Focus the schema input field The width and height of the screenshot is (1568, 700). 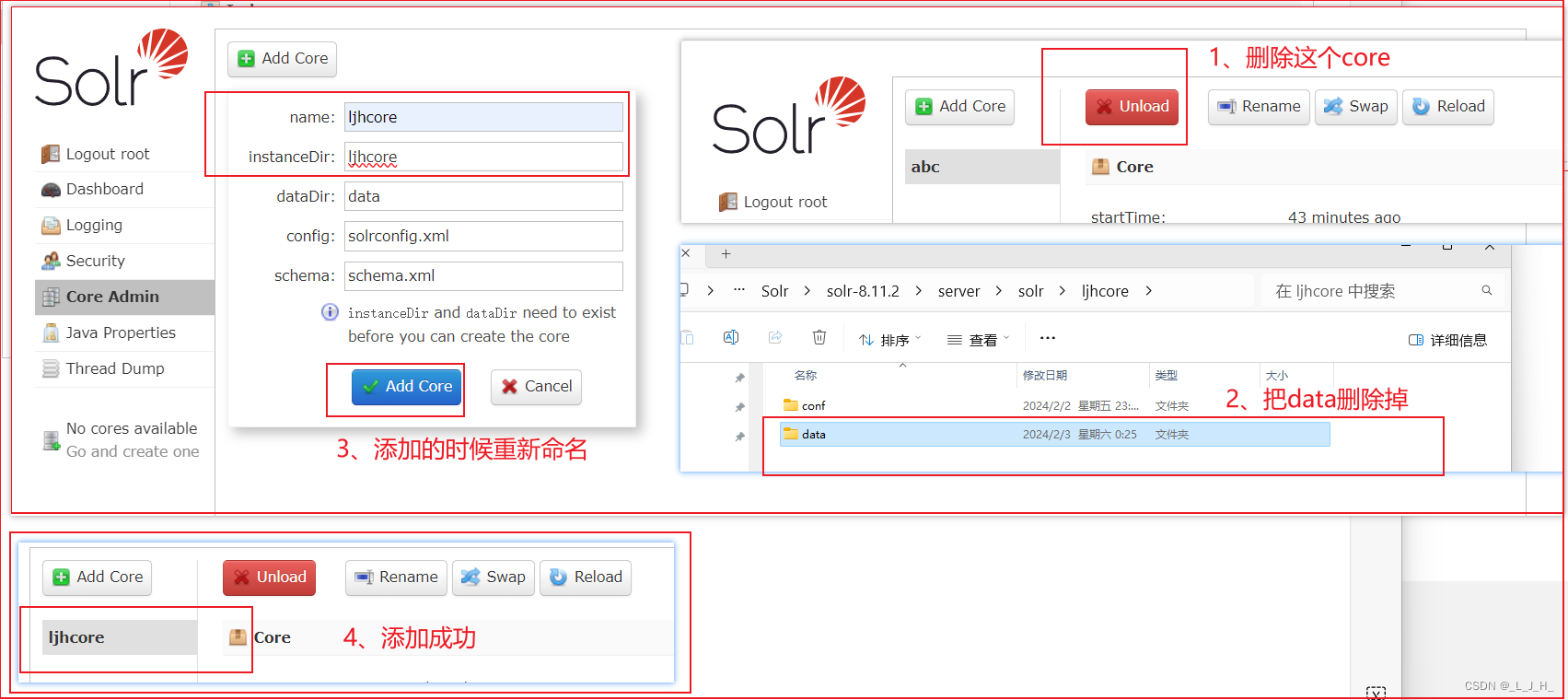click(x=483, y=275)
